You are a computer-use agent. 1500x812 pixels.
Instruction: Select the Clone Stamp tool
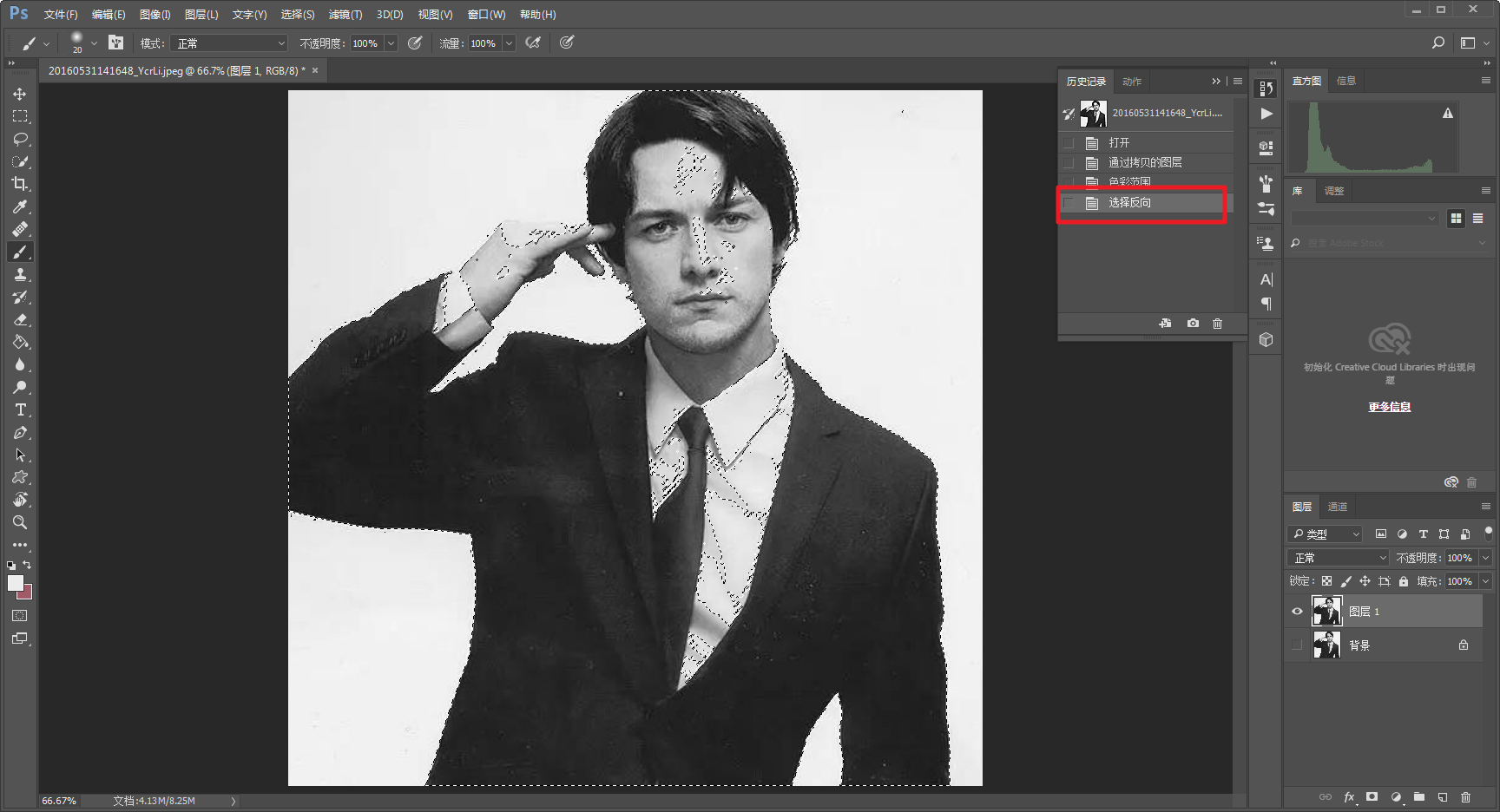point(20,274)
